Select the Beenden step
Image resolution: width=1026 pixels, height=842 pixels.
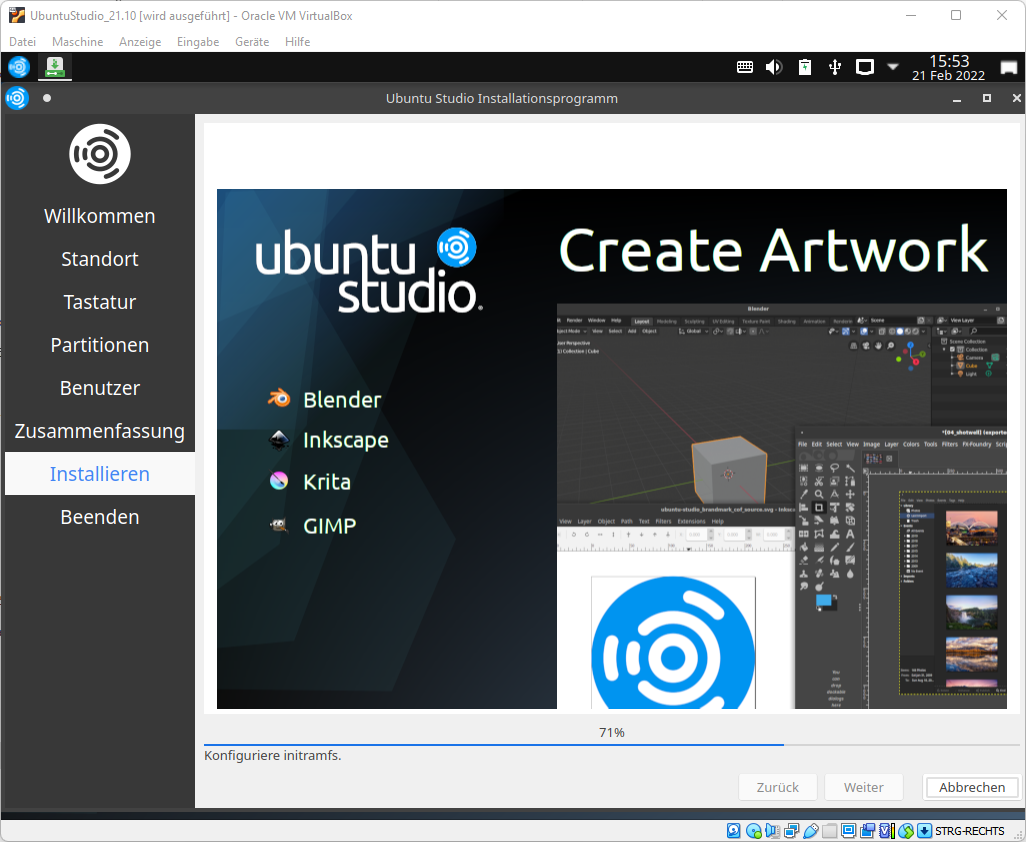pos(99,517)
